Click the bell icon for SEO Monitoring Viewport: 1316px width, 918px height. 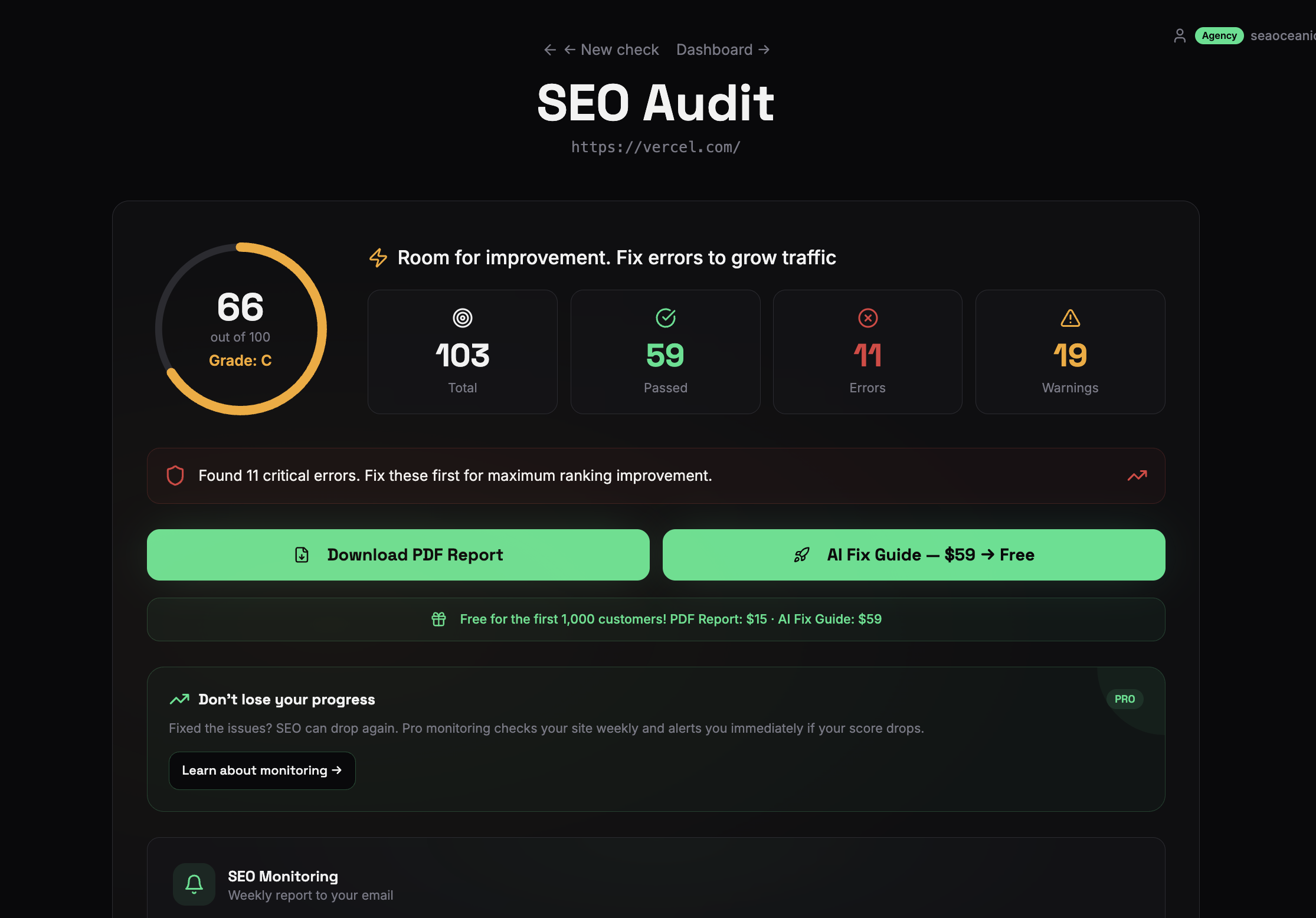(x=194, y=884)
